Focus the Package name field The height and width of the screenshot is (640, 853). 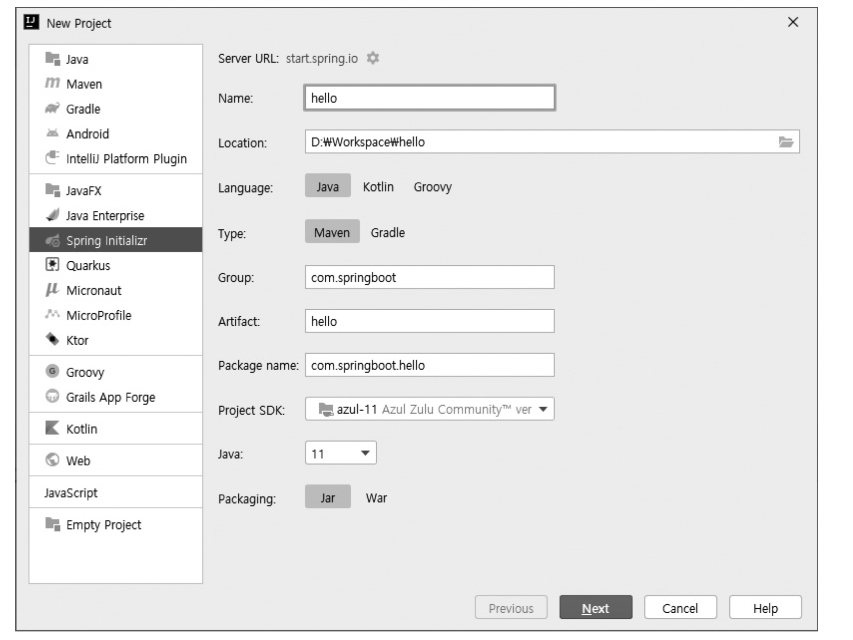click(430, 365)
